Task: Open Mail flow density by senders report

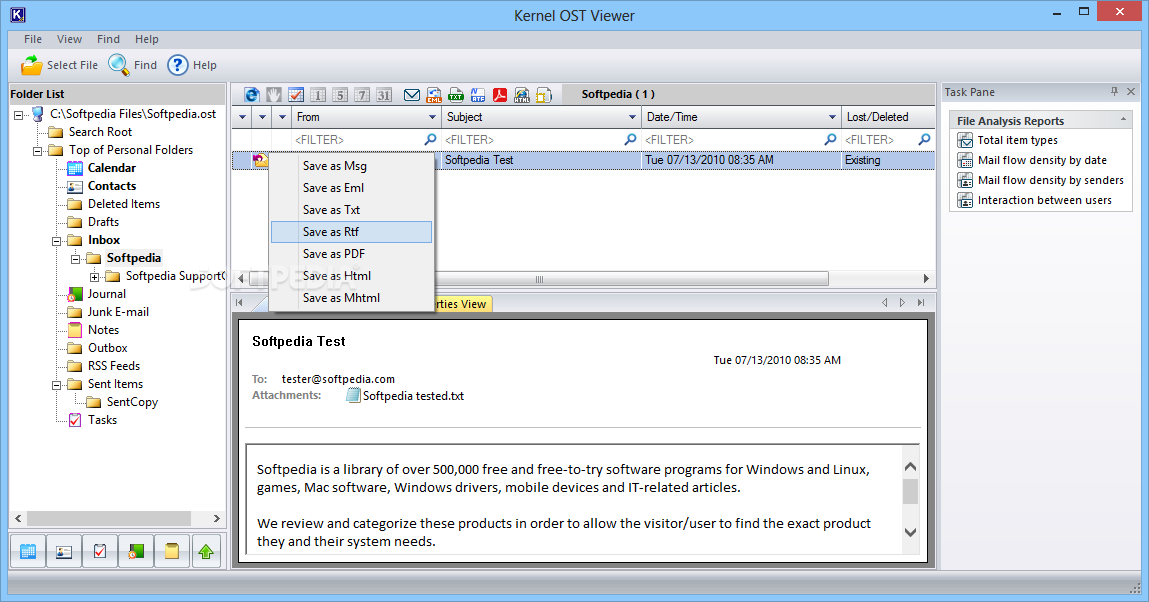Action: (1050, 180)
